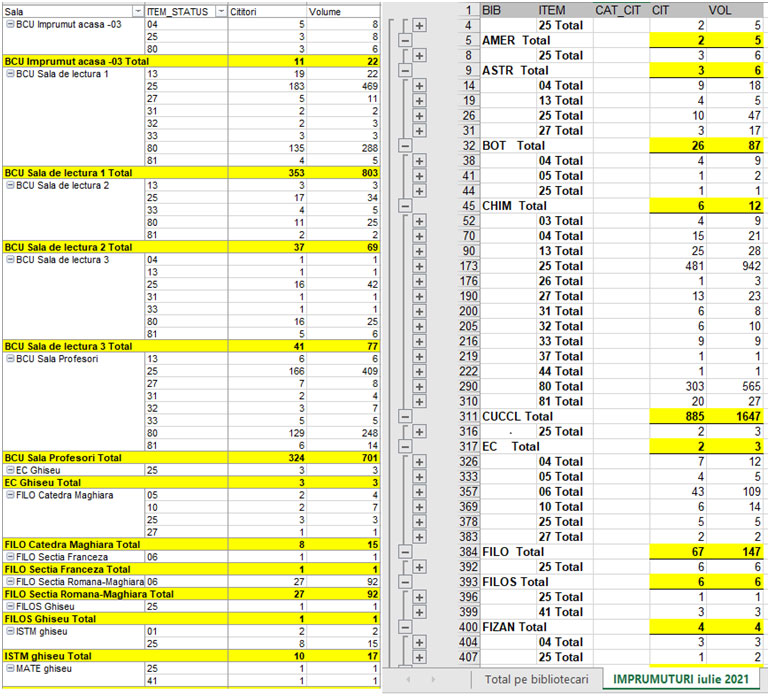Click BCU Sala de lectura 1 Total row

[x=191, y=173]
